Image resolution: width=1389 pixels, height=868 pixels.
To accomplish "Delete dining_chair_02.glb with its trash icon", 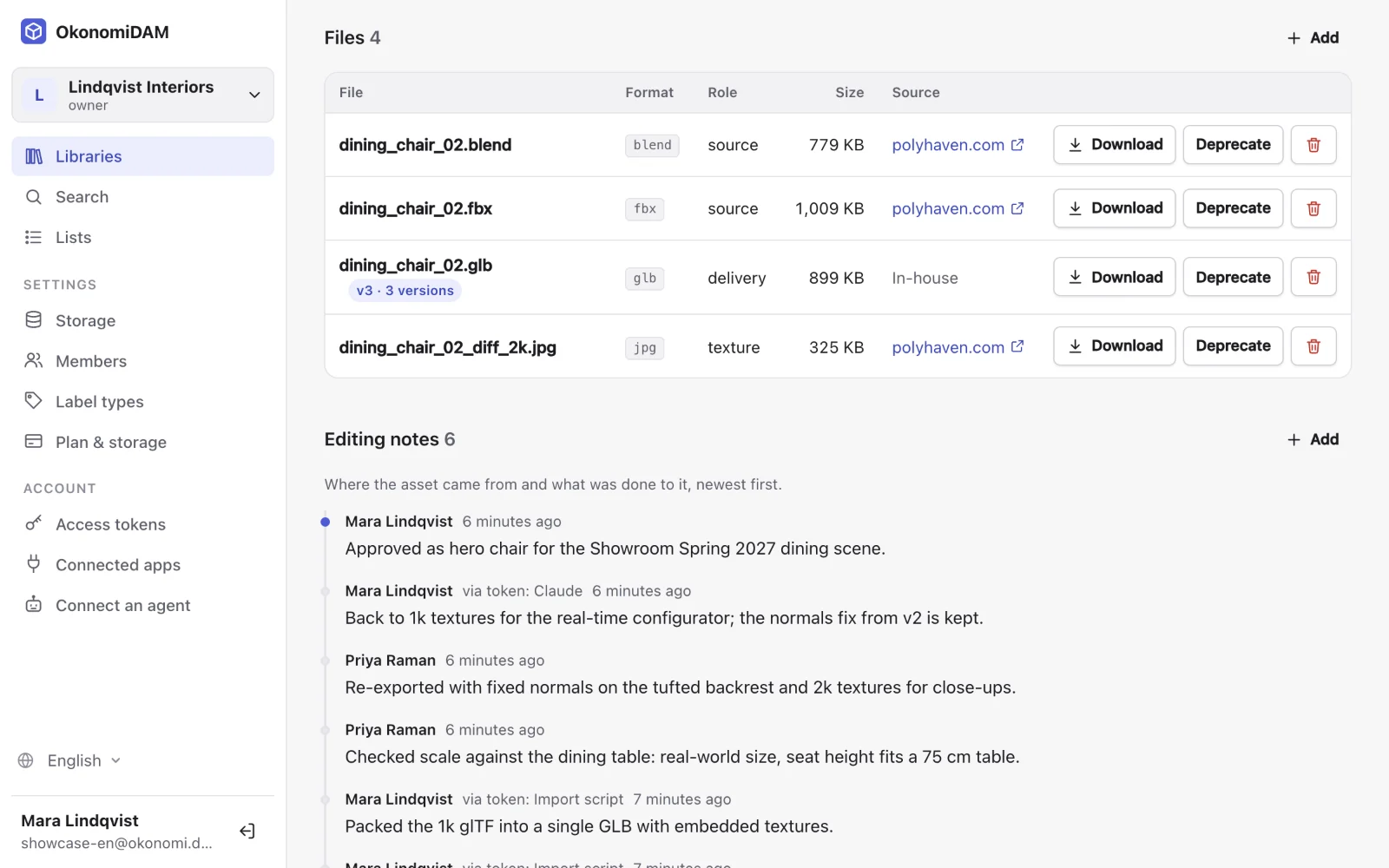I will click(1313, 277).
